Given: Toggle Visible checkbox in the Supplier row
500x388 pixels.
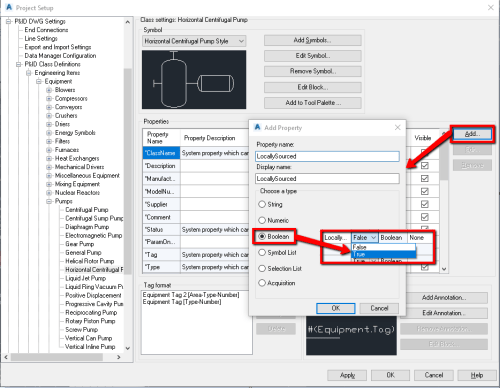Looking at the screenshot, I should [424, 204].
